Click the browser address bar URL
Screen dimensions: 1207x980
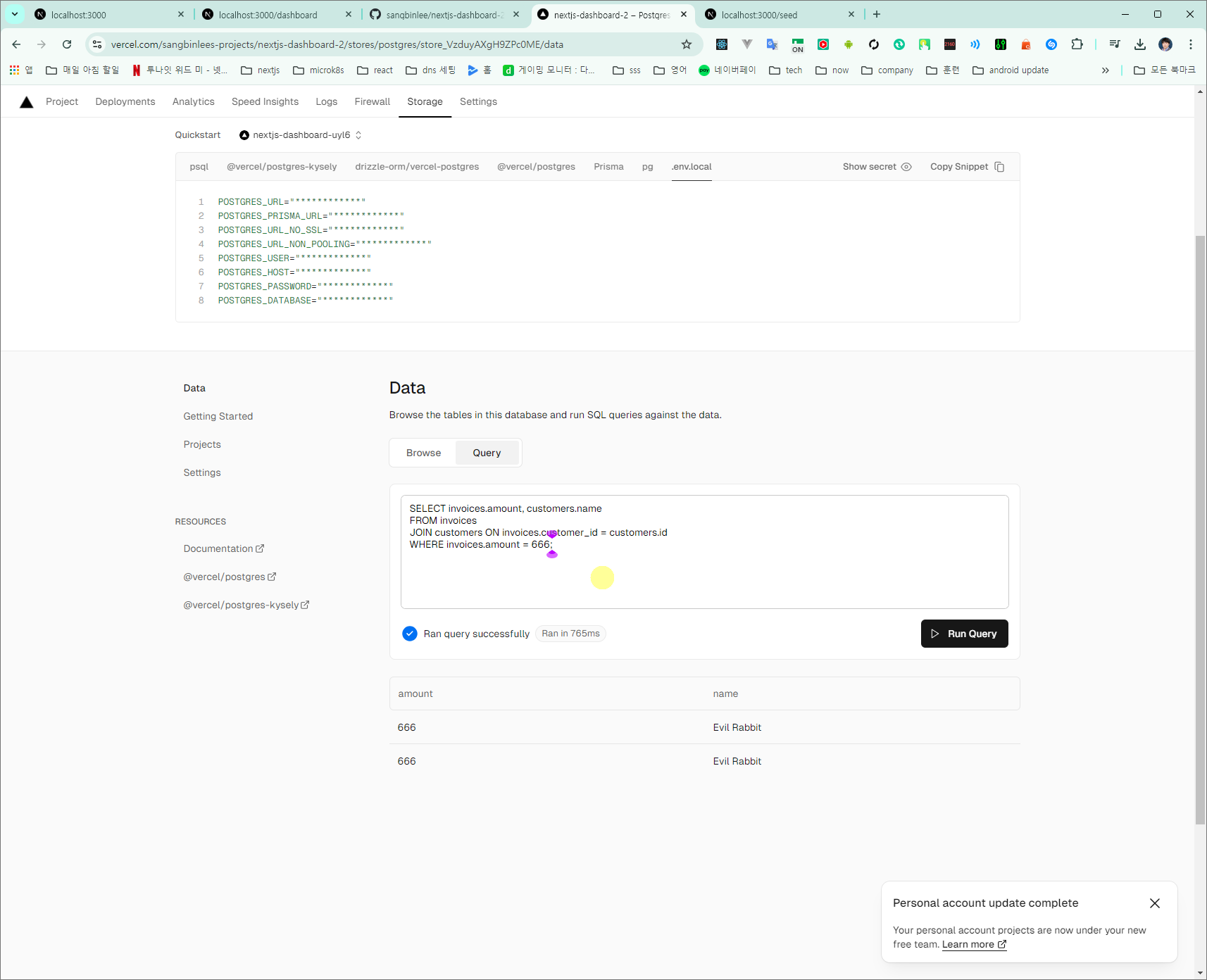(337, 44)
